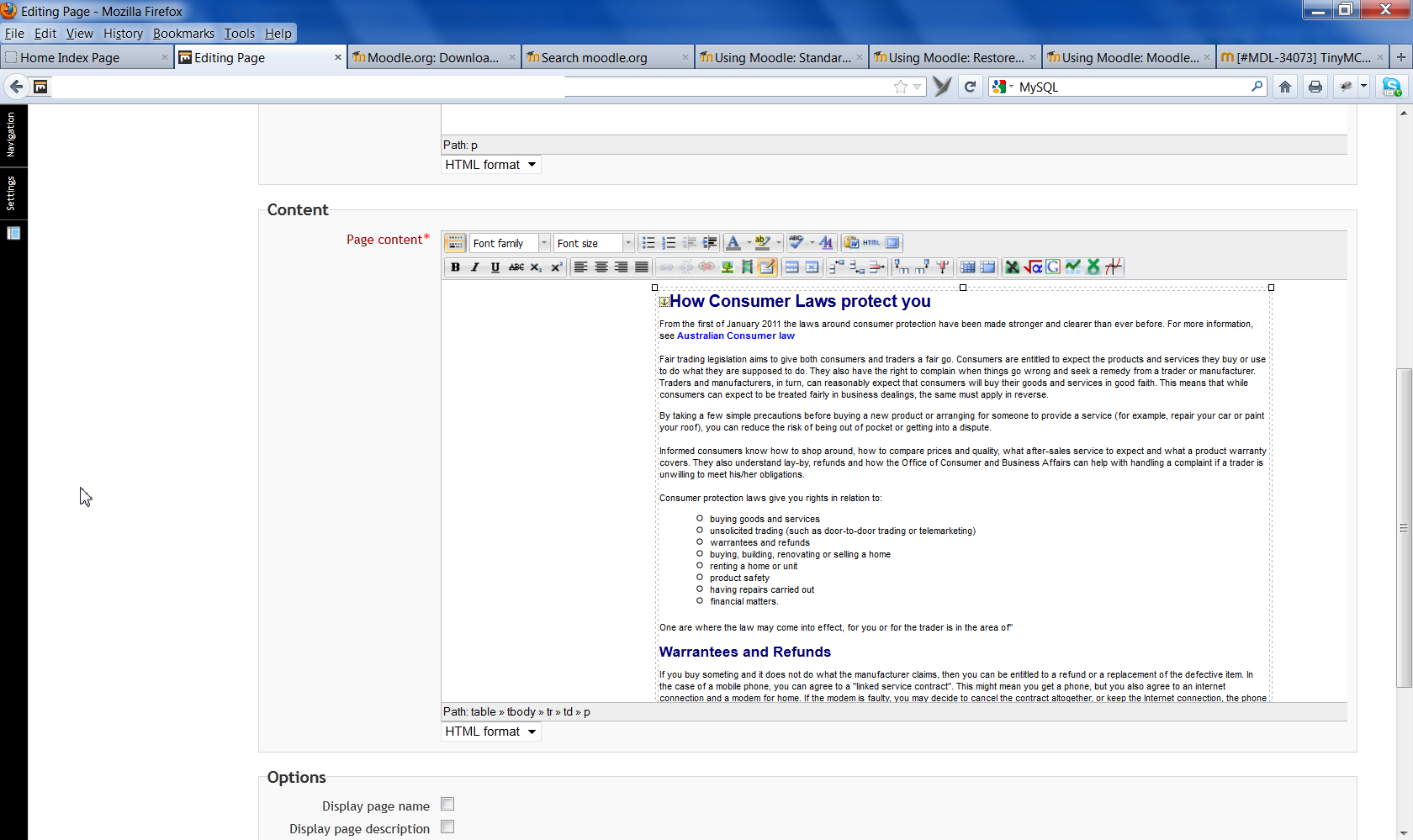The height and width of the screenshot is (840, 1413).
Task: Toggle bold formatting in Page content editor
Action: [455, 267]
